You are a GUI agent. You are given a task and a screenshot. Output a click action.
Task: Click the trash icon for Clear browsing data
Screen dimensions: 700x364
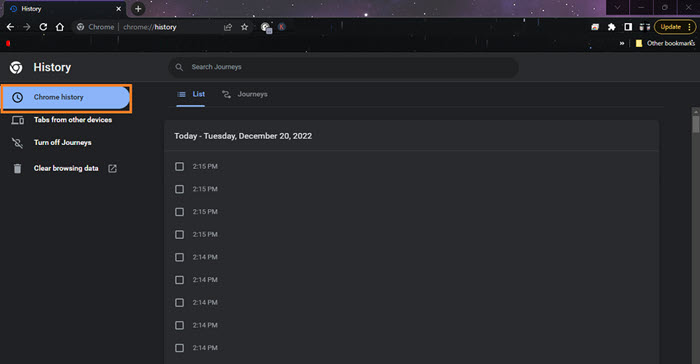tap(17, 168)
